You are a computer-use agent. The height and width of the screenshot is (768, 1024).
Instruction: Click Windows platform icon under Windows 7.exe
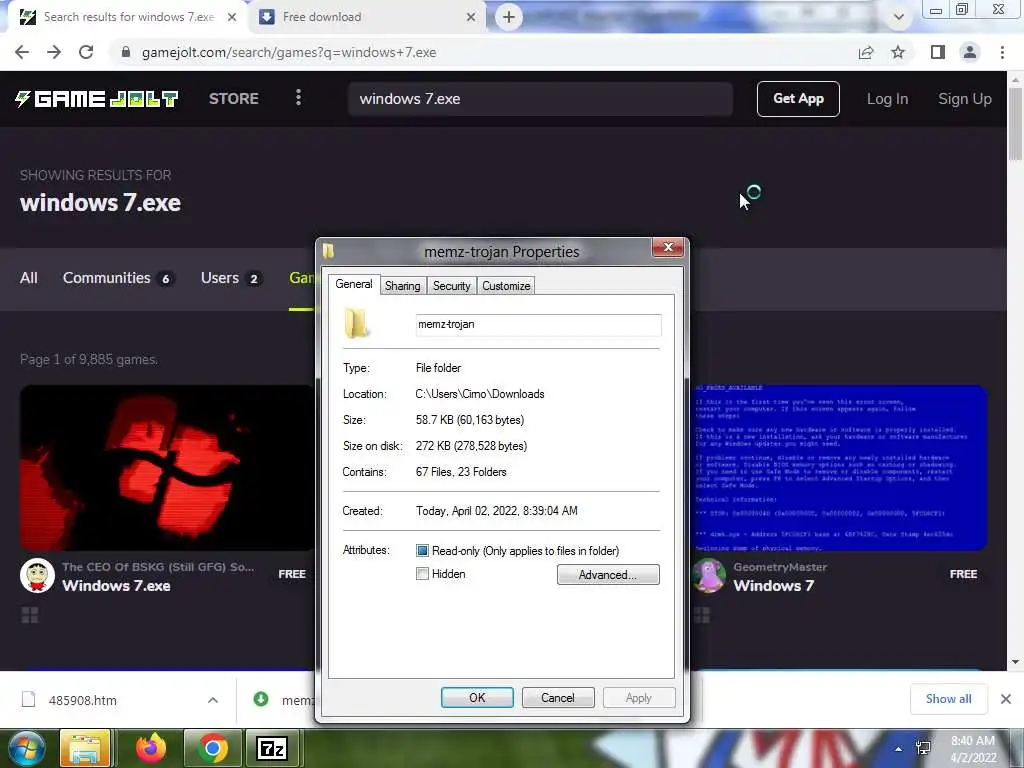click(29, 615)
